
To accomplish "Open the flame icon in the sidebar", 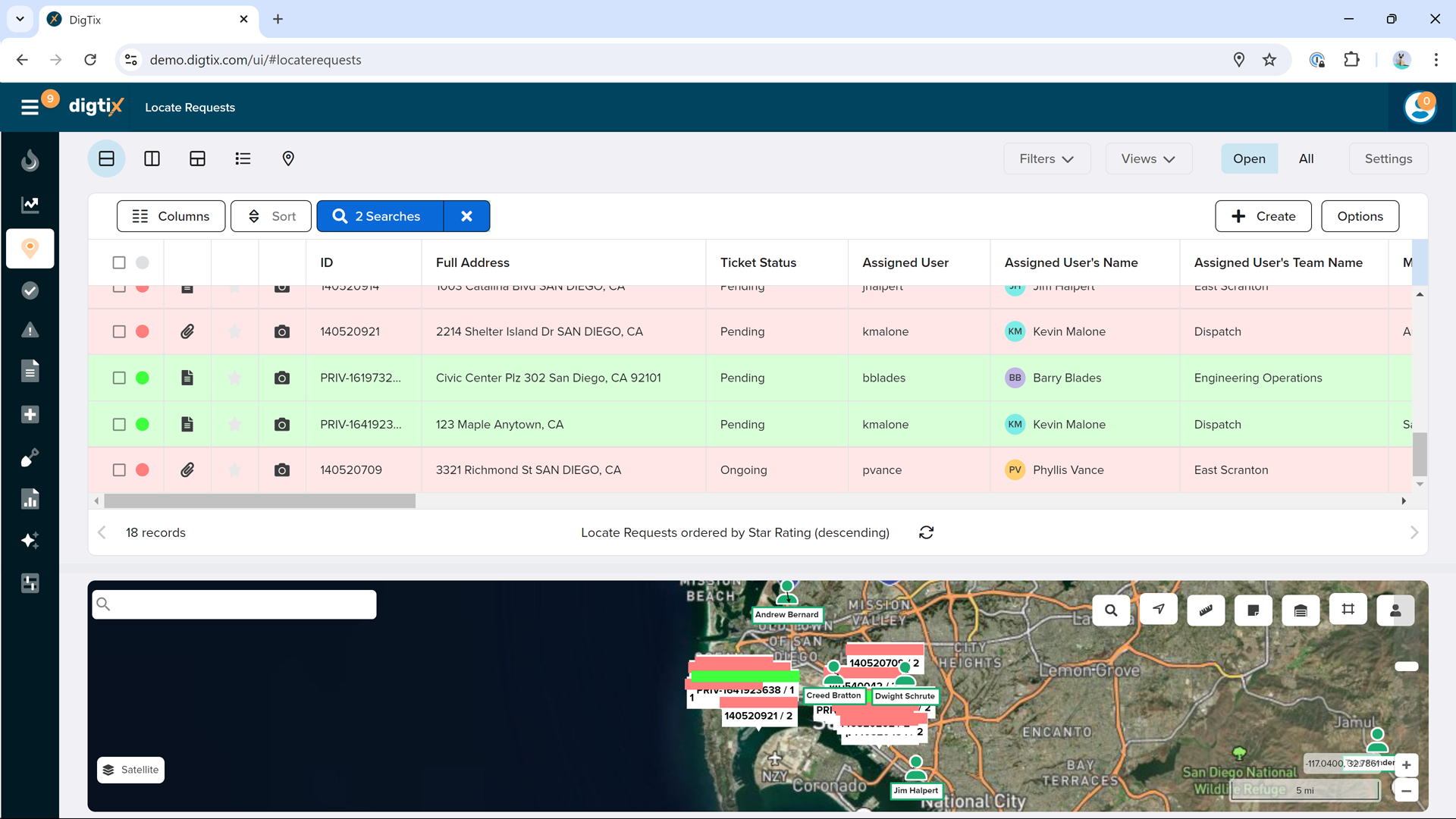I will click(30, 160).
